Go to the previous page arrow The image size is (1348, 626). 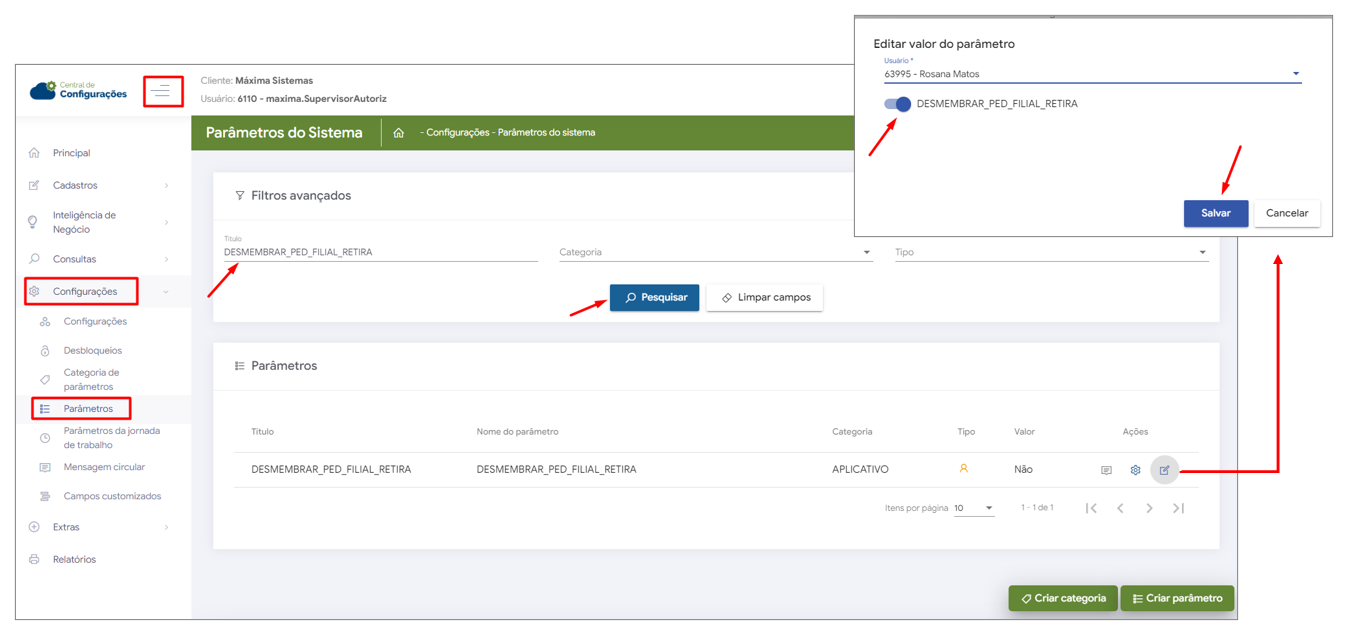pyautogui.click(x=1120, y=509)
